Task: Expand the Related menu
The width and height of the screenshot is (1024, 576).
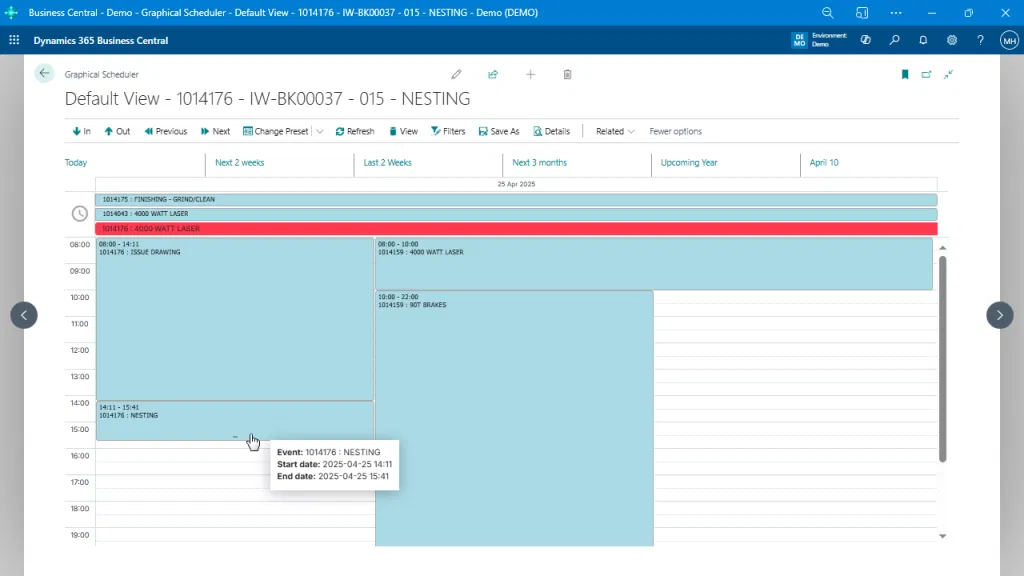Action: (x=614, y=131)
